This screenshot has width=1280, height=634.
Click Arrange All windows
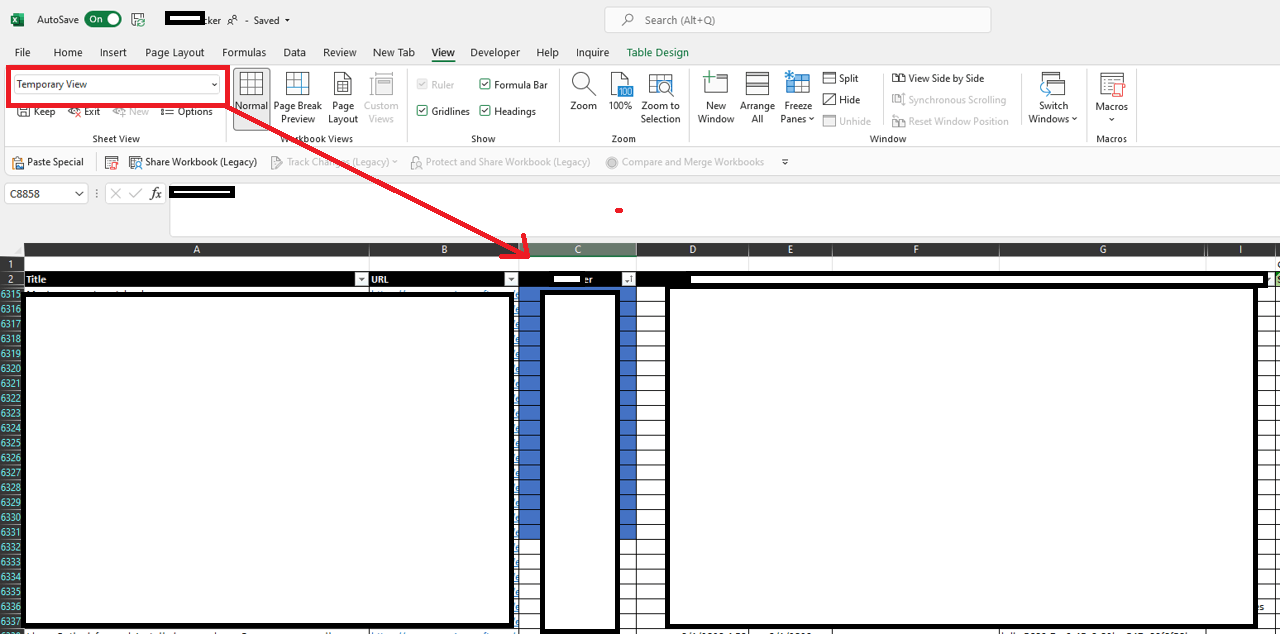pyautogui.click(x=757, y=98)
